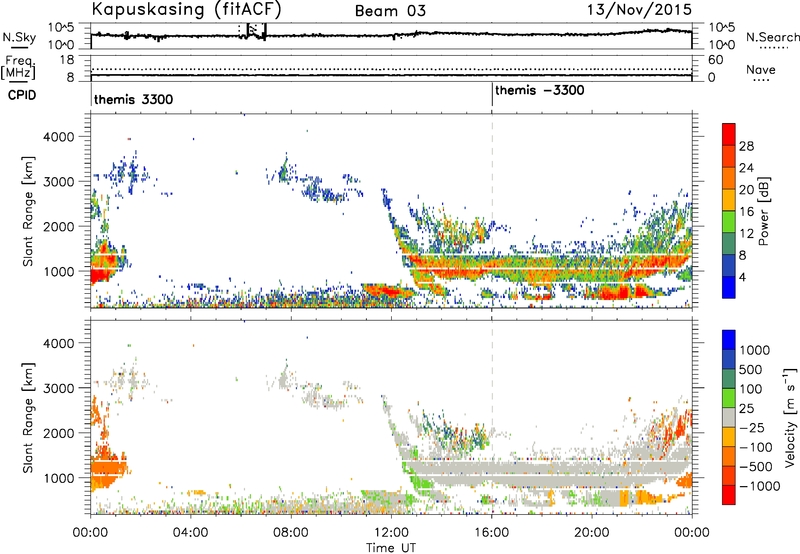This screenshot has width=800, height=554.
Task: Click the 'Time UT' axis title
Action: pos(391,548)
